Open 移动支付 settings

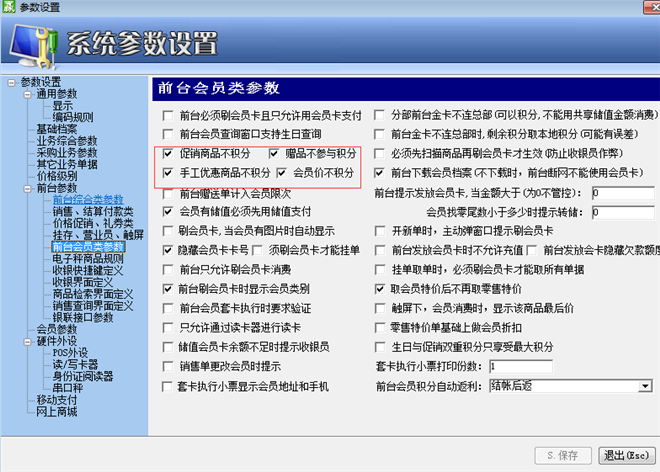(x=57, y=400)
